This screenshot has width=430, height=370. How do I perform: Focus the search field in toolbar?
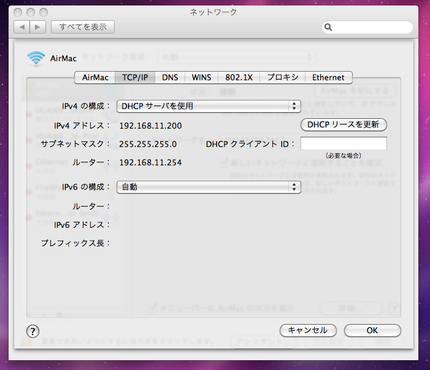tap(367, 27)
